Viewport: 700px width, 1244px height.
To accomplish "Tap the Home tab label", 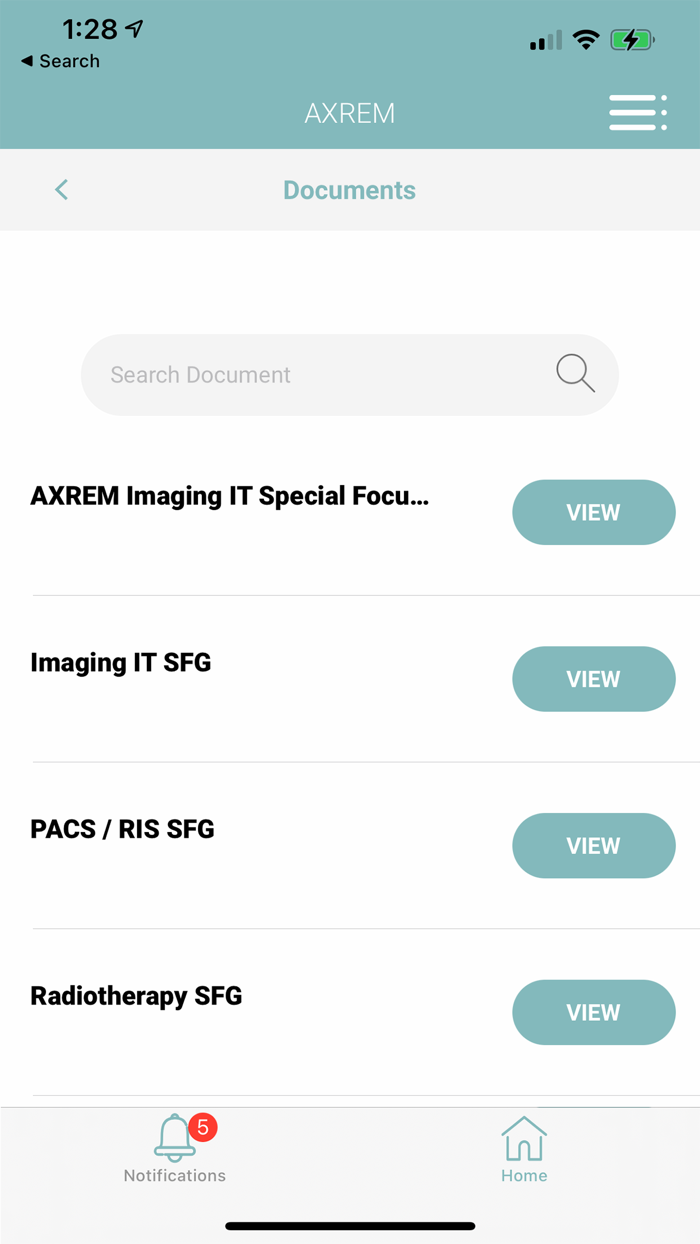I will tap(524, 1176).
